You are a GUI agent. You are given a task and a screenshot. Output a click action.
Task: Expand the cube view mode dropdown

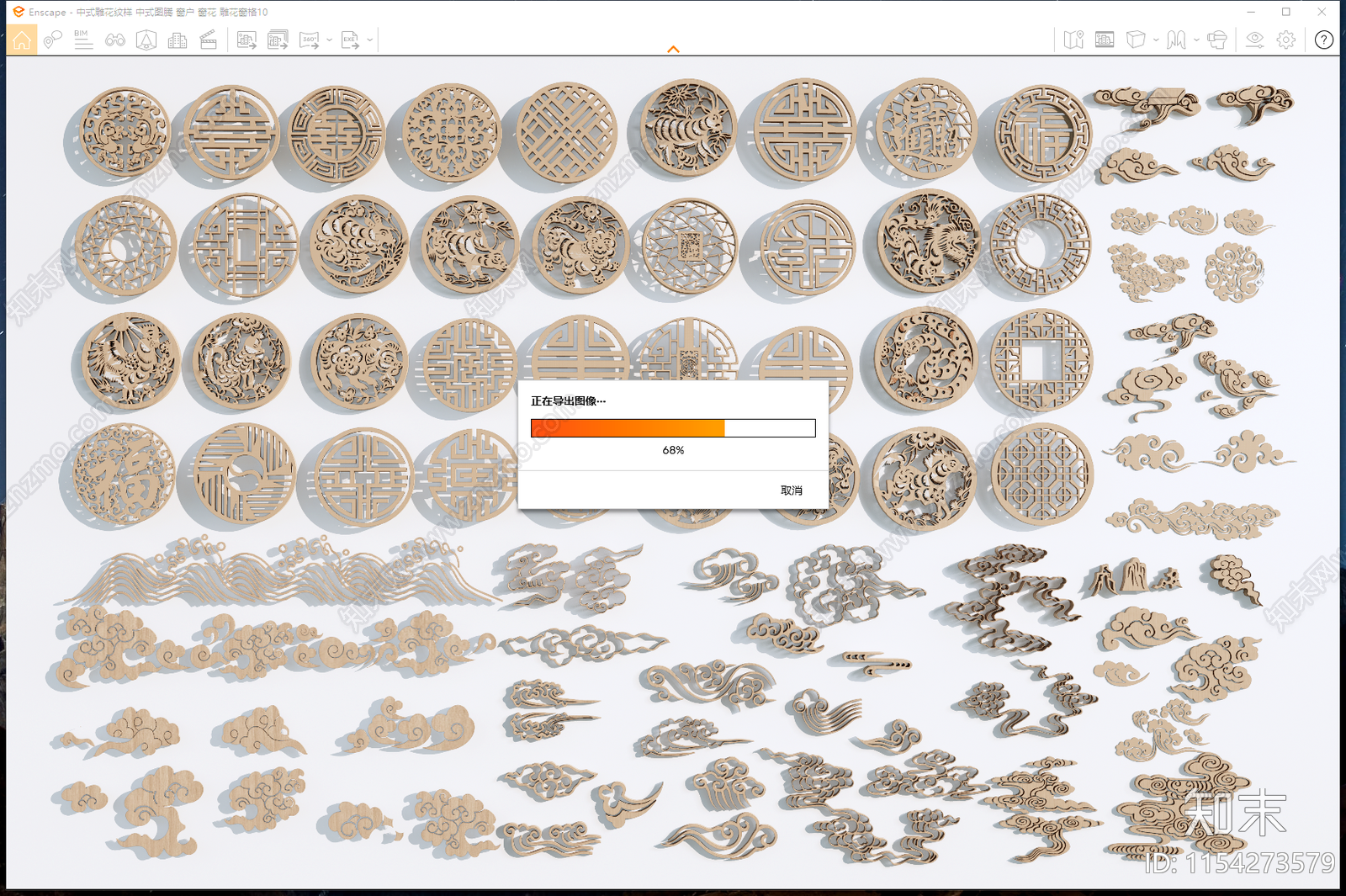click(x=1156, y=40)
